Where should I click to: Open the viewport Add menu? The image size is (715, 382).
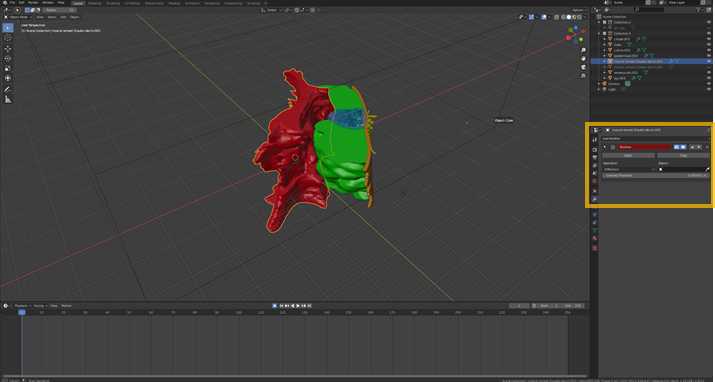63,17
